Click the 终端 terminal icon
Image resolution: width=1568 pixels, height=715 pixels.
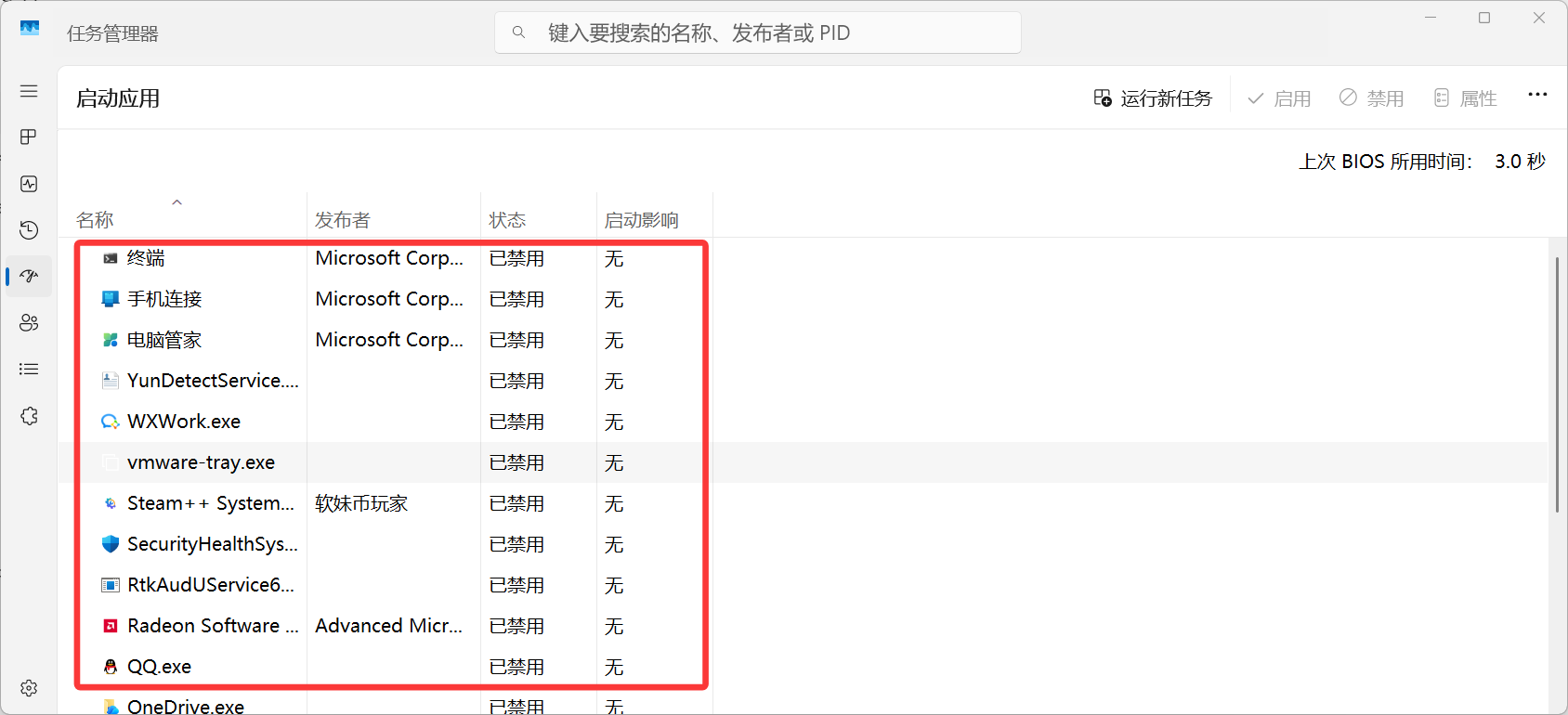[111, 258]
